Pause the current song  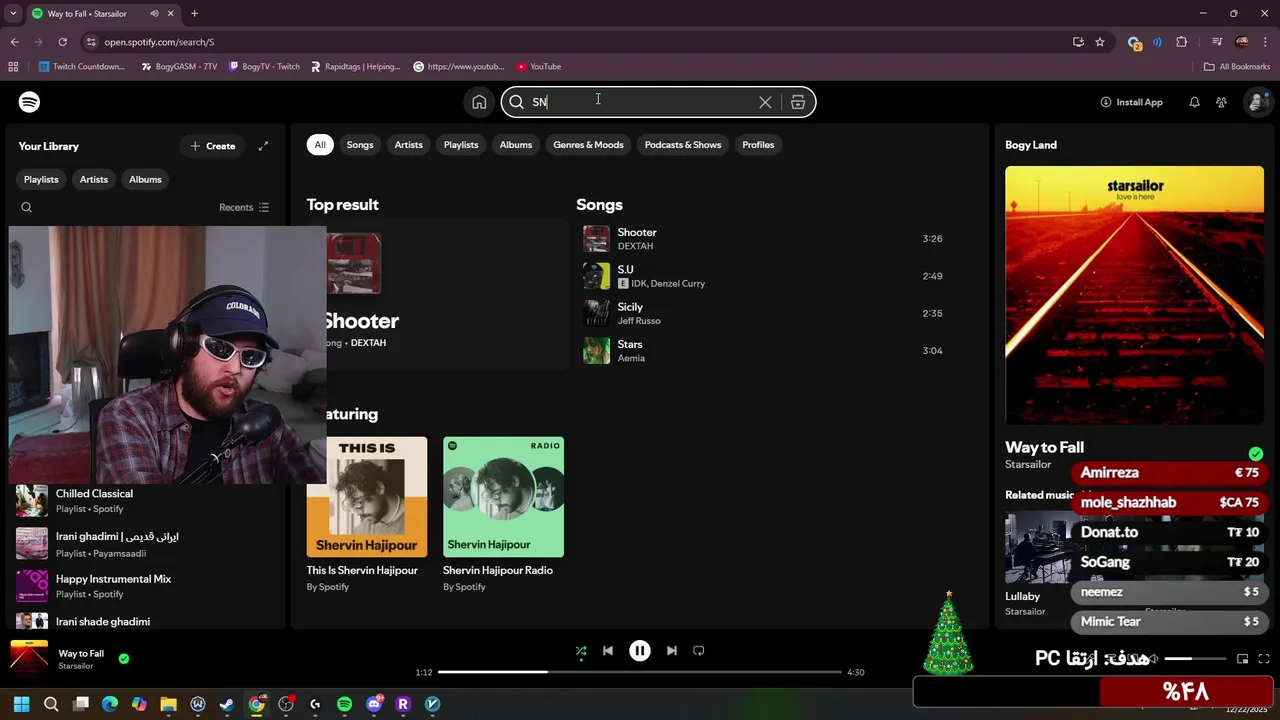click(x=640, y=651)
